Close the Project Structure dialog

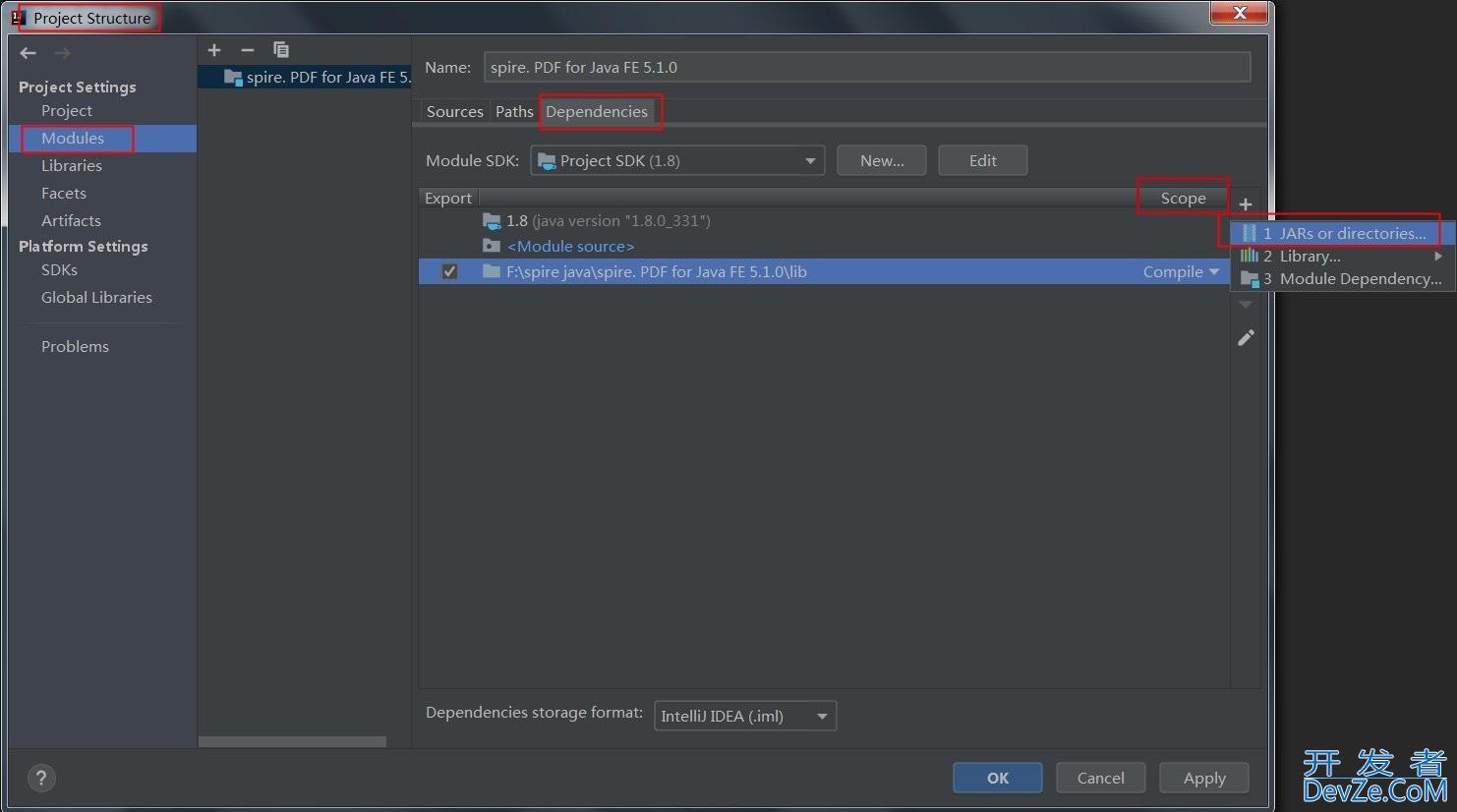pos(1239,13)
